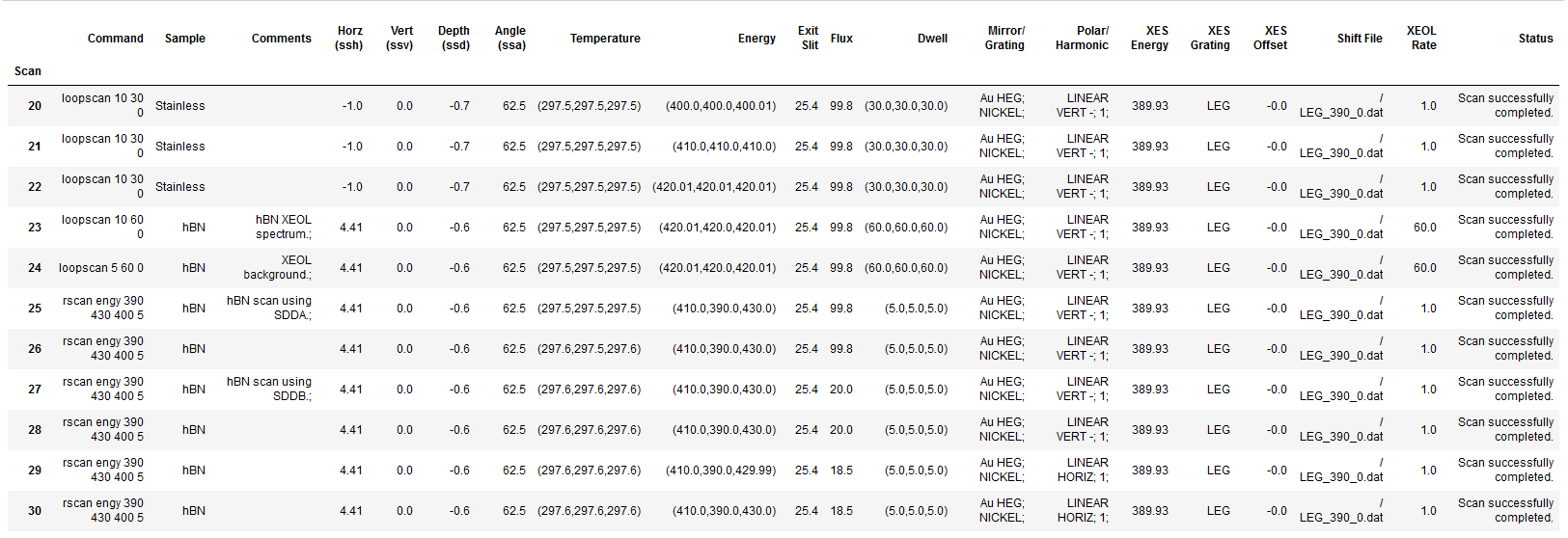Click the Mirror/Grating column header

coord(1004,38)
